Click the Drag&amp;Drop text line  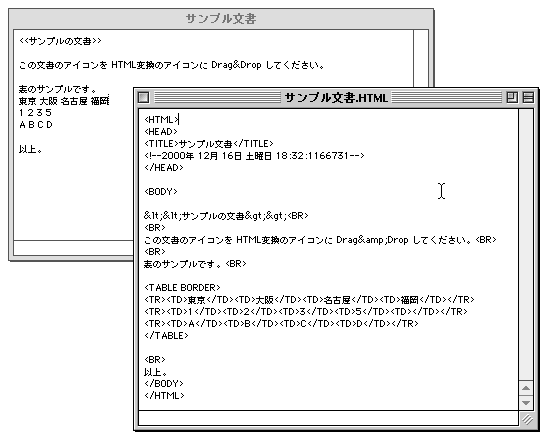[x=320, y=240]
